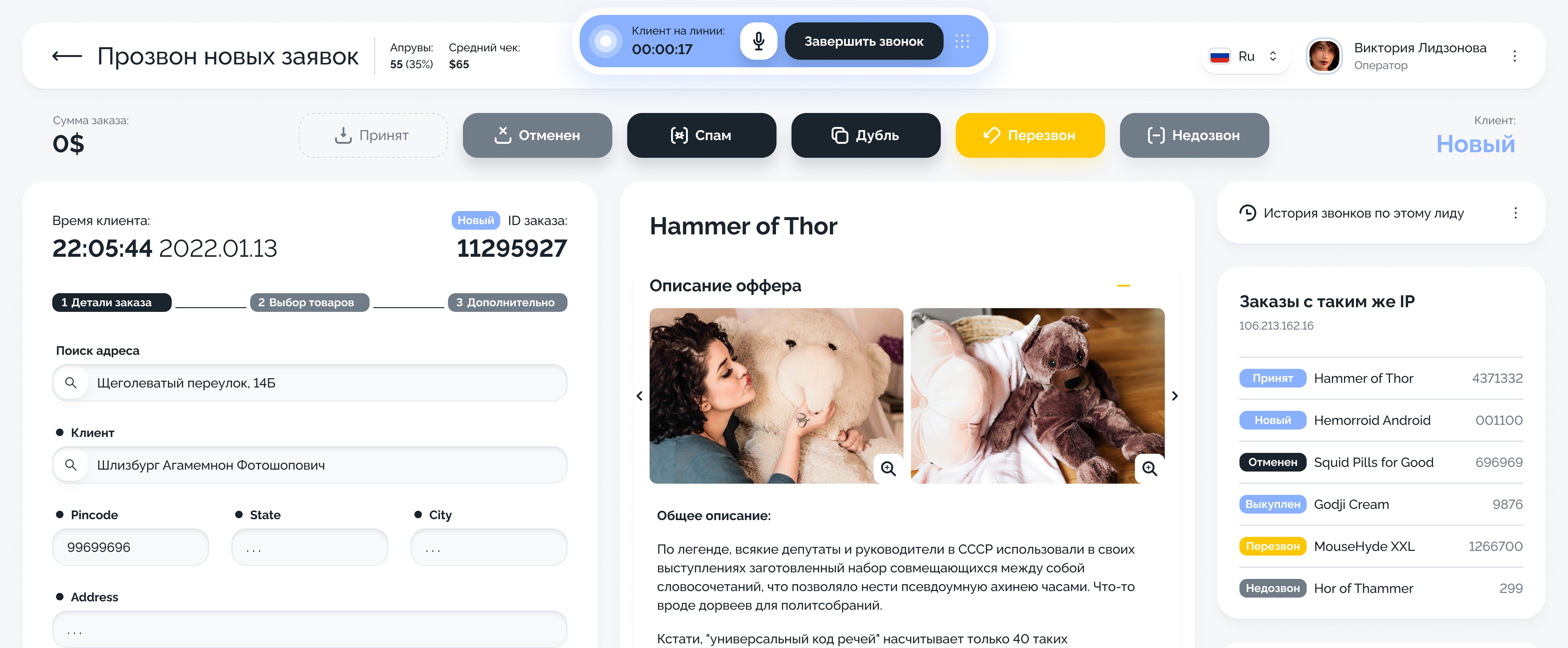This screenshot has height=648, width=1568.
Task: Zoom the brown teddy bear image
Action: [1149, 468]
